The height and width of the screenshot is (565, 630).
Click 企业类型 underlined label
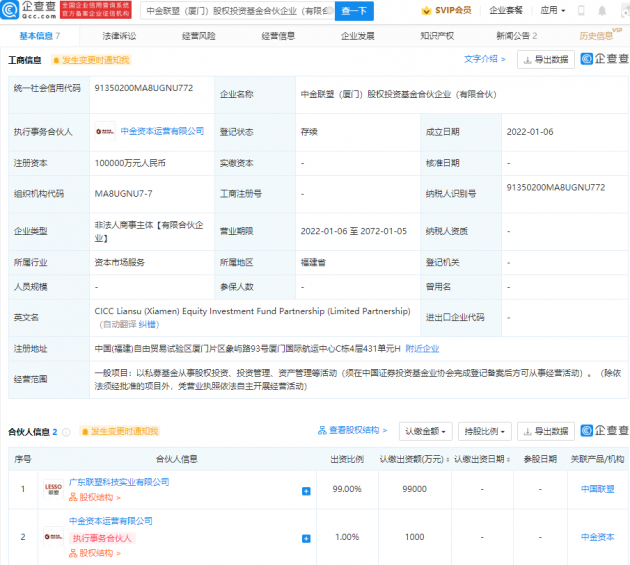point(31,231)
